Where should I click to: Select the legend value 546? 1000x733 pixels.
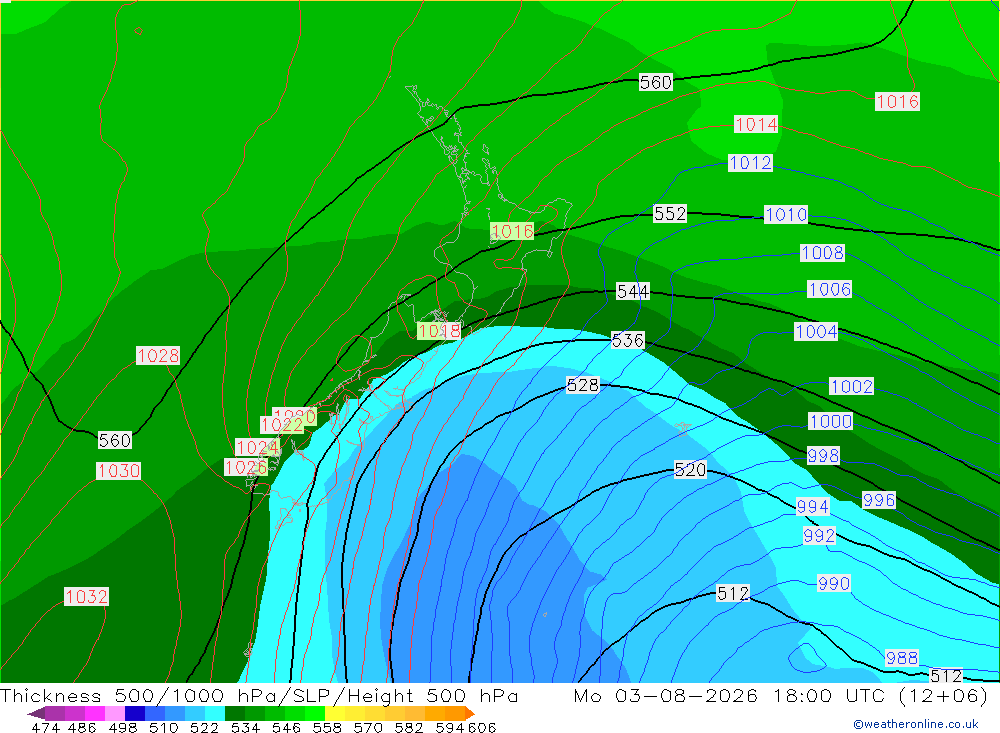tap(286, 727)
